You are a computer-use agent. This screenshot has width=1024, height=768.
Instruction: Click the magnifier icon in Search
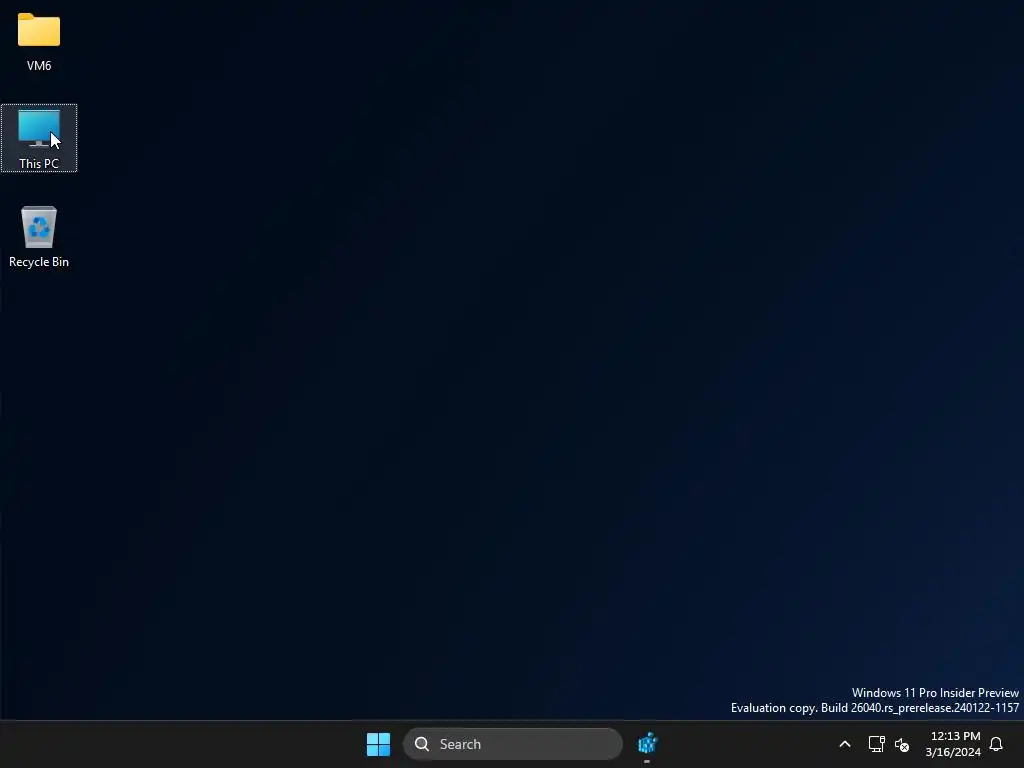pos(422,744)
